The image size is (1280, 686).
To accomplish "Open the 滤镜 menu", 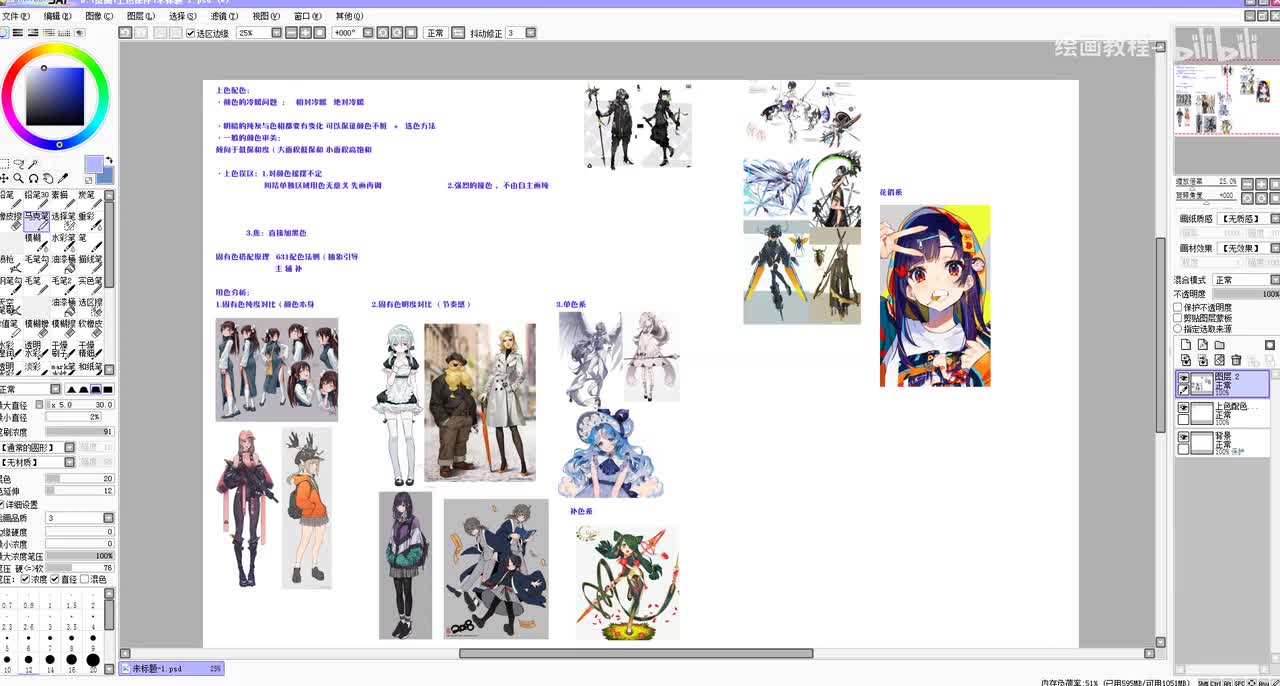I will [x=224, y=16].
